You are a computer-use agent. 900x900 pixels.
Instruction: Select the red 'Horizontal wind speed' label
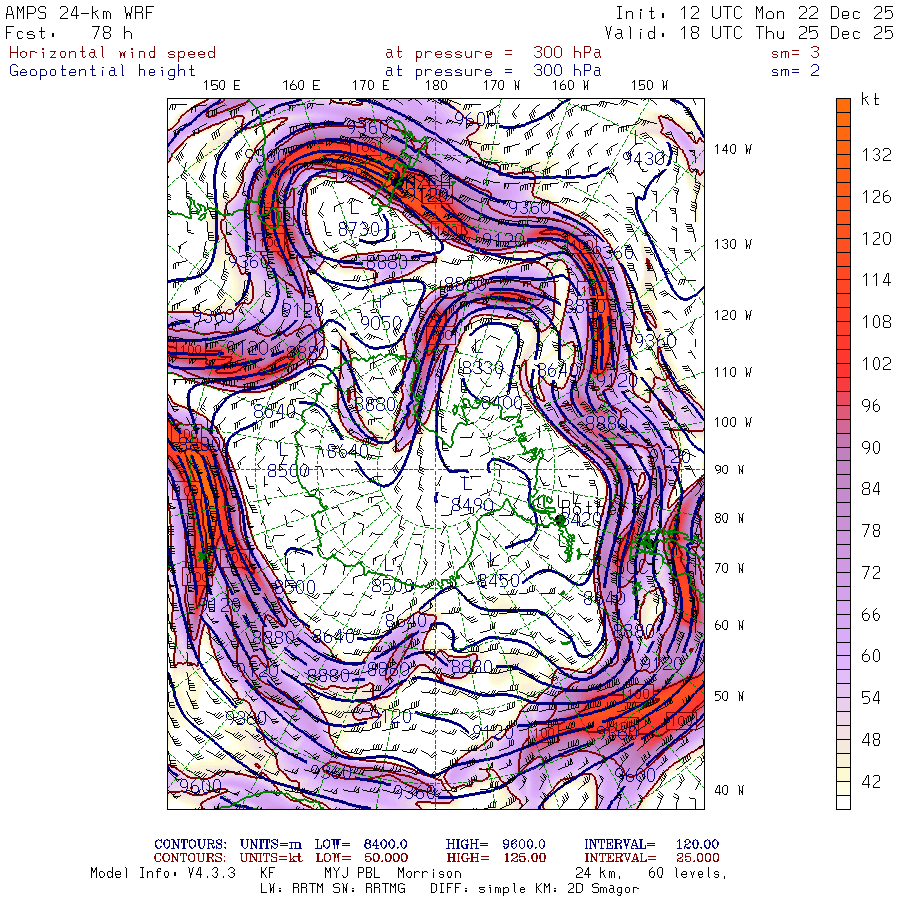pyautogui.click(x=112, y=53)
